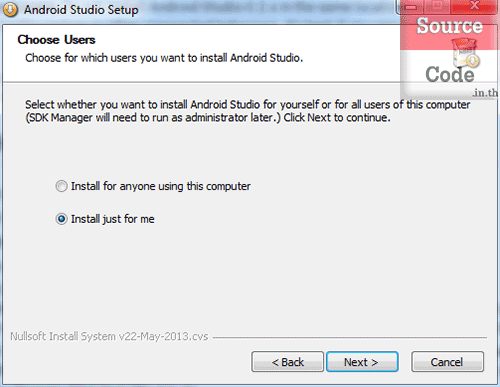Viewport: 500px width, 387px height.
Task: Click the 'Choose for which users' subtitle text
Action: pos(164,58)
